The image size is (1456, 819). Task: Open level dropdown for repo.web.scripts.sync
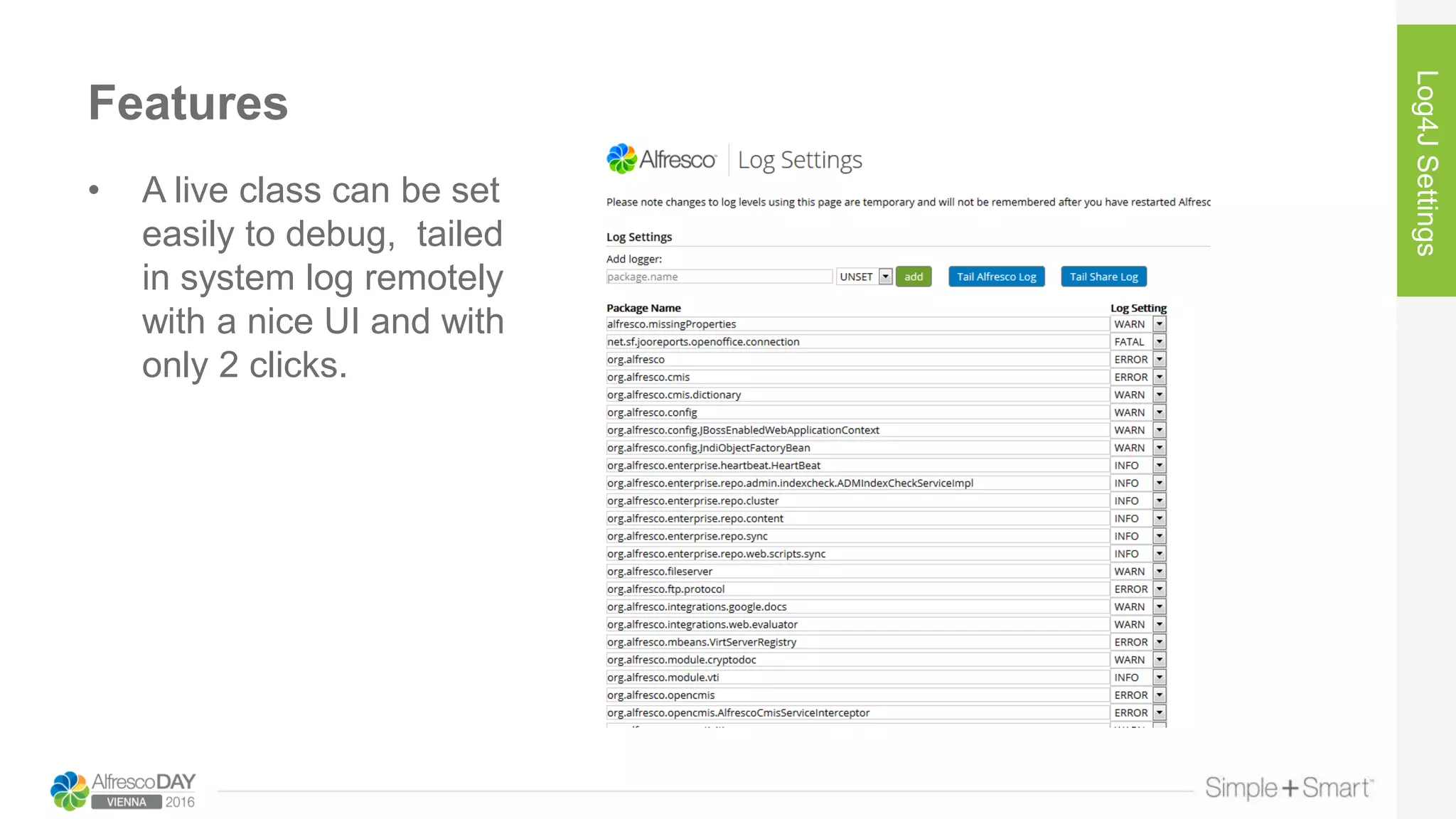pos(1138,554)
